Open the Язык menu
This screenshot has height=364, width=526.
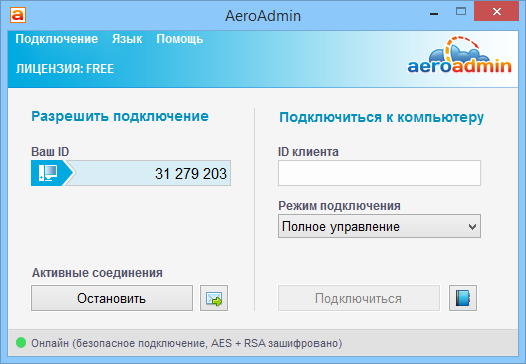click(127, 39)
